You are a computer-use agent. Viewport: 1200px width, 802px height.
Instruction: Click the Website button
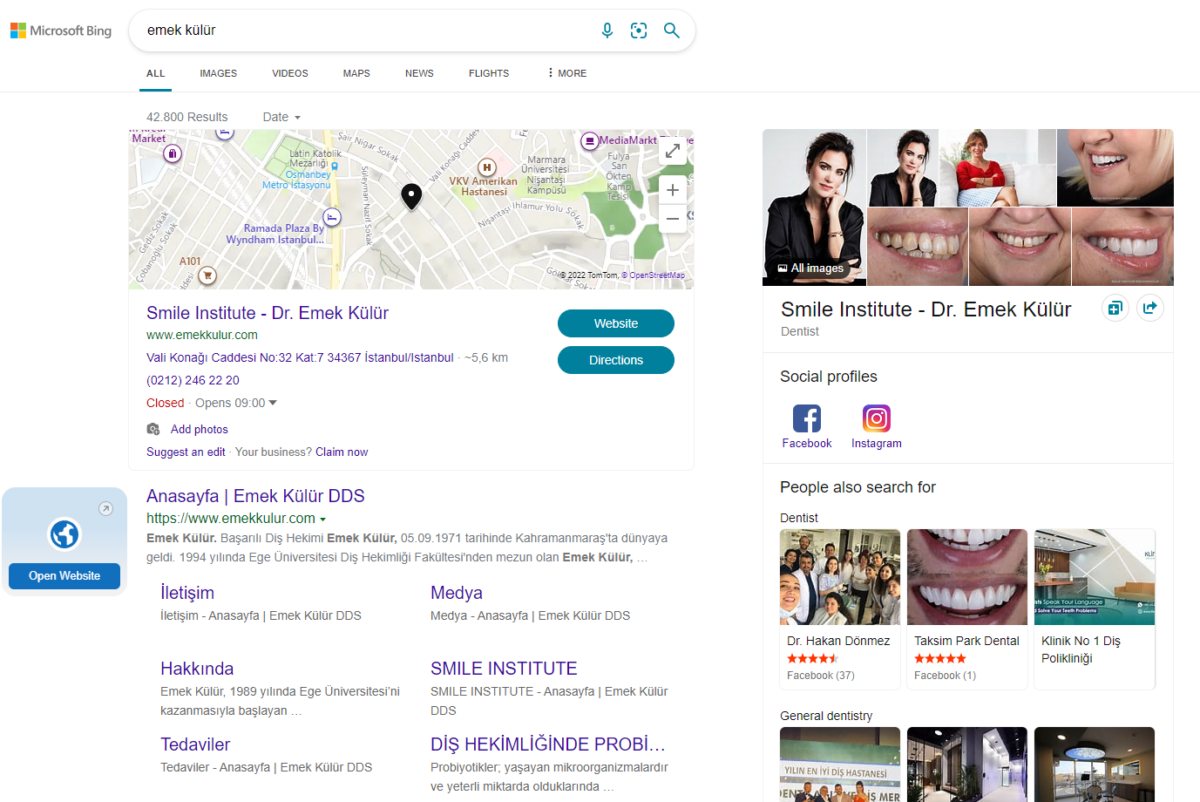coord(616,323)
